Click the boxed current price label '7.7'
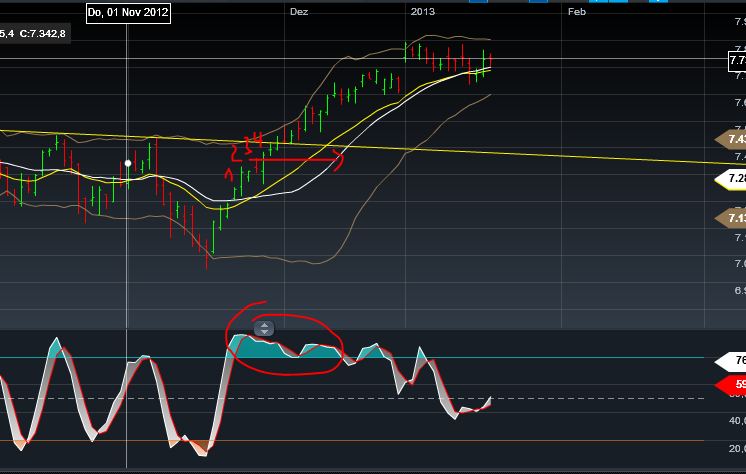The image size is (746, 474). 737,60
